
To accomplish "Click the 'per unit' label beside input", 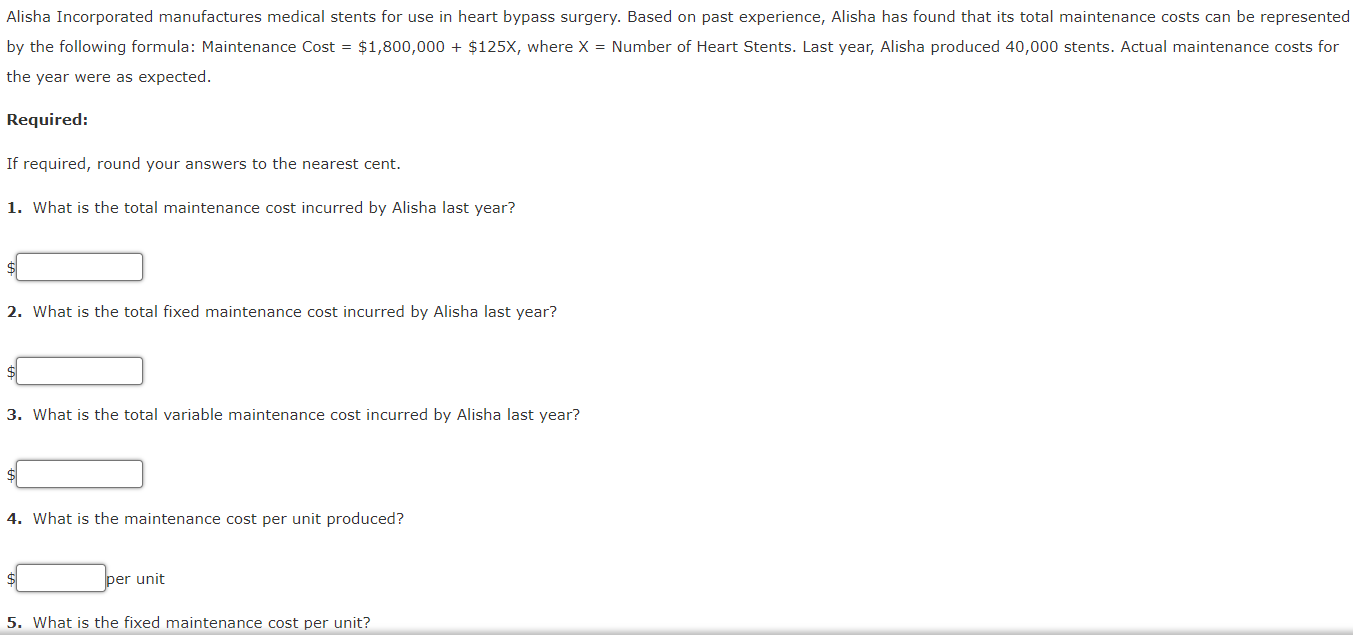I will pos(136,579).
